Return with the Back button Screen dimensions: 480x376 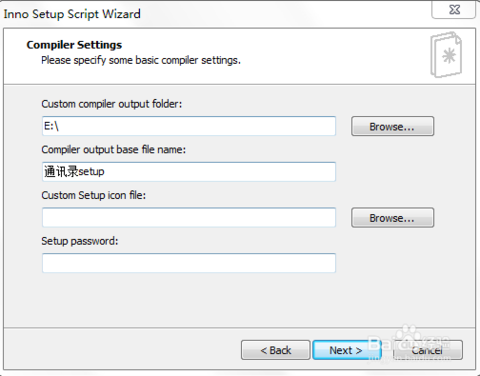point(276,350)
